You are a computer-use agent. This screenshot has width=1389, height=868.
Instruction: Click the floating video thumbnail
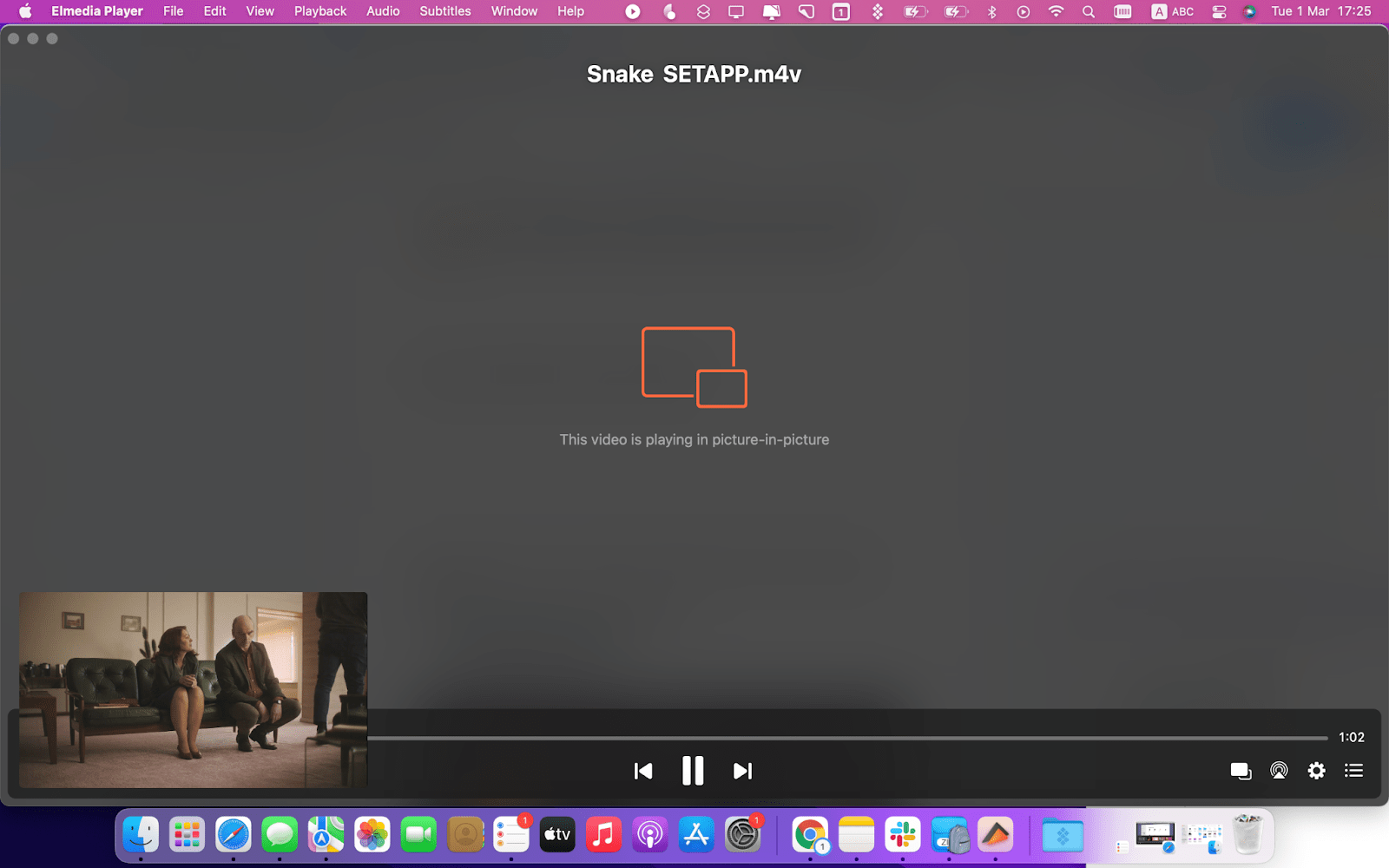[x=193, y=689]
